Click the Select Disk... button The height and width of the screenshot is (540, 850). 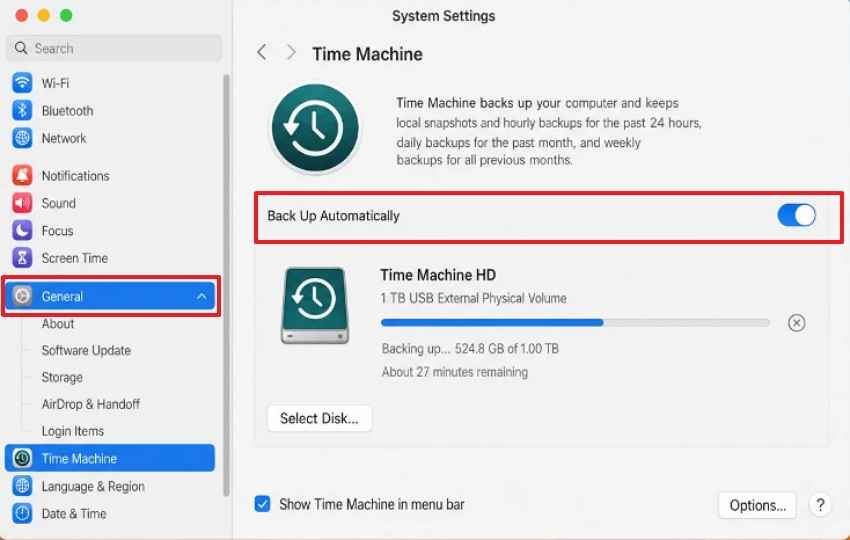tap(319, 419)
